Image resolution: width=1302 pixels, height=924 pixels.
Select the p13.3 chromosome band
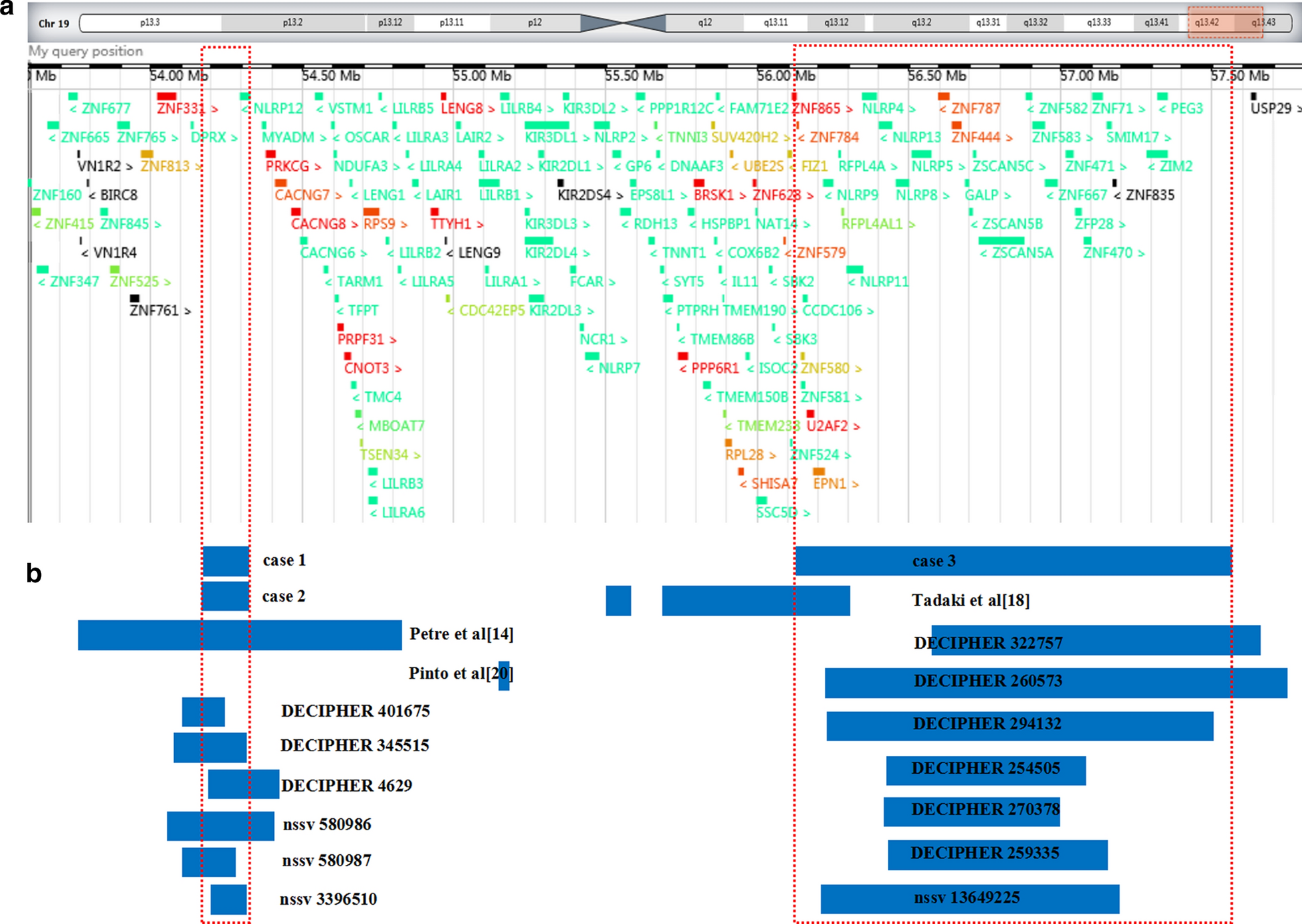[150, 23]
